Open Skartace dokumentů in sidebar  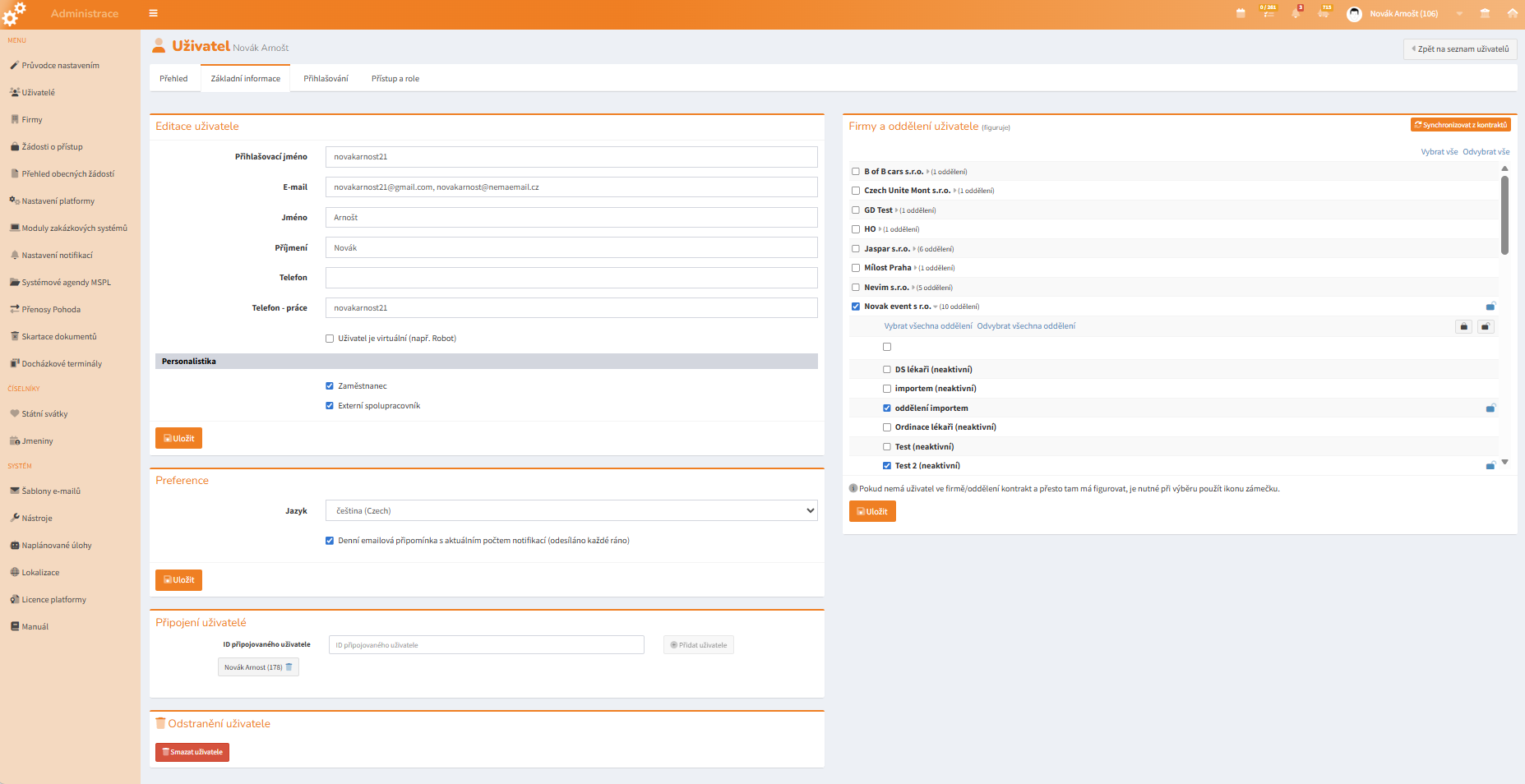(53, 336)
